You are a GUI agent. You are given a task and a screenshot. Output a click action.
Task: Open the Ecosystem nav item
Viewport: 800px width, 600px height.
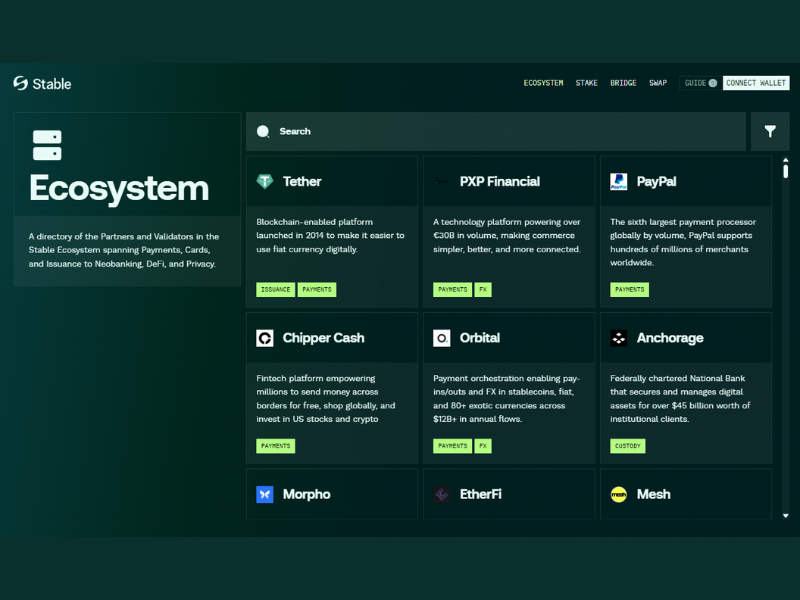click(x=543, y=83)
